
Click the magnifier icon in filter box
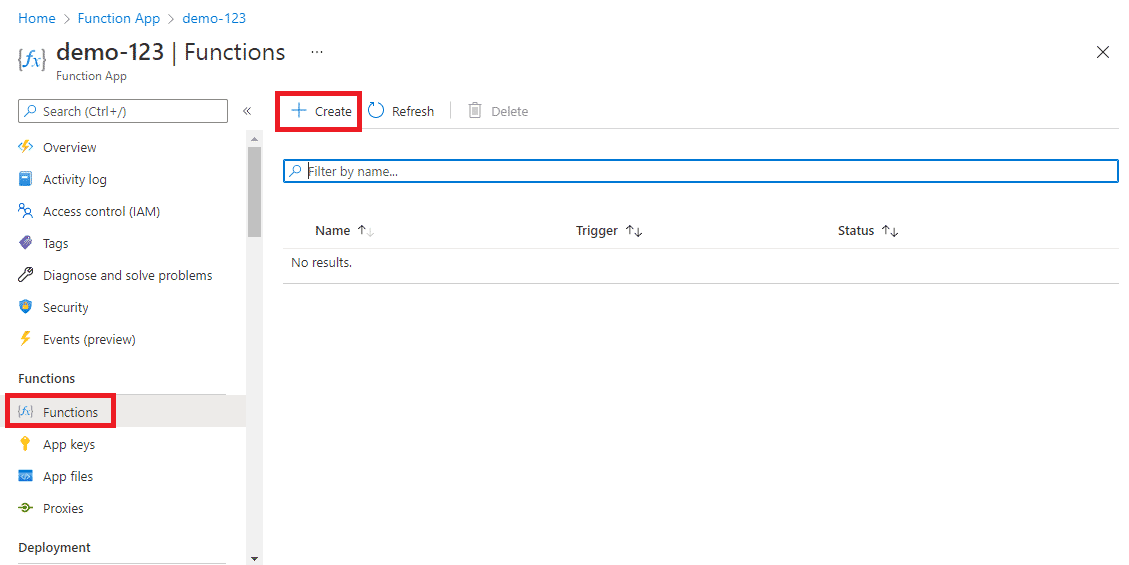(295, 171)
